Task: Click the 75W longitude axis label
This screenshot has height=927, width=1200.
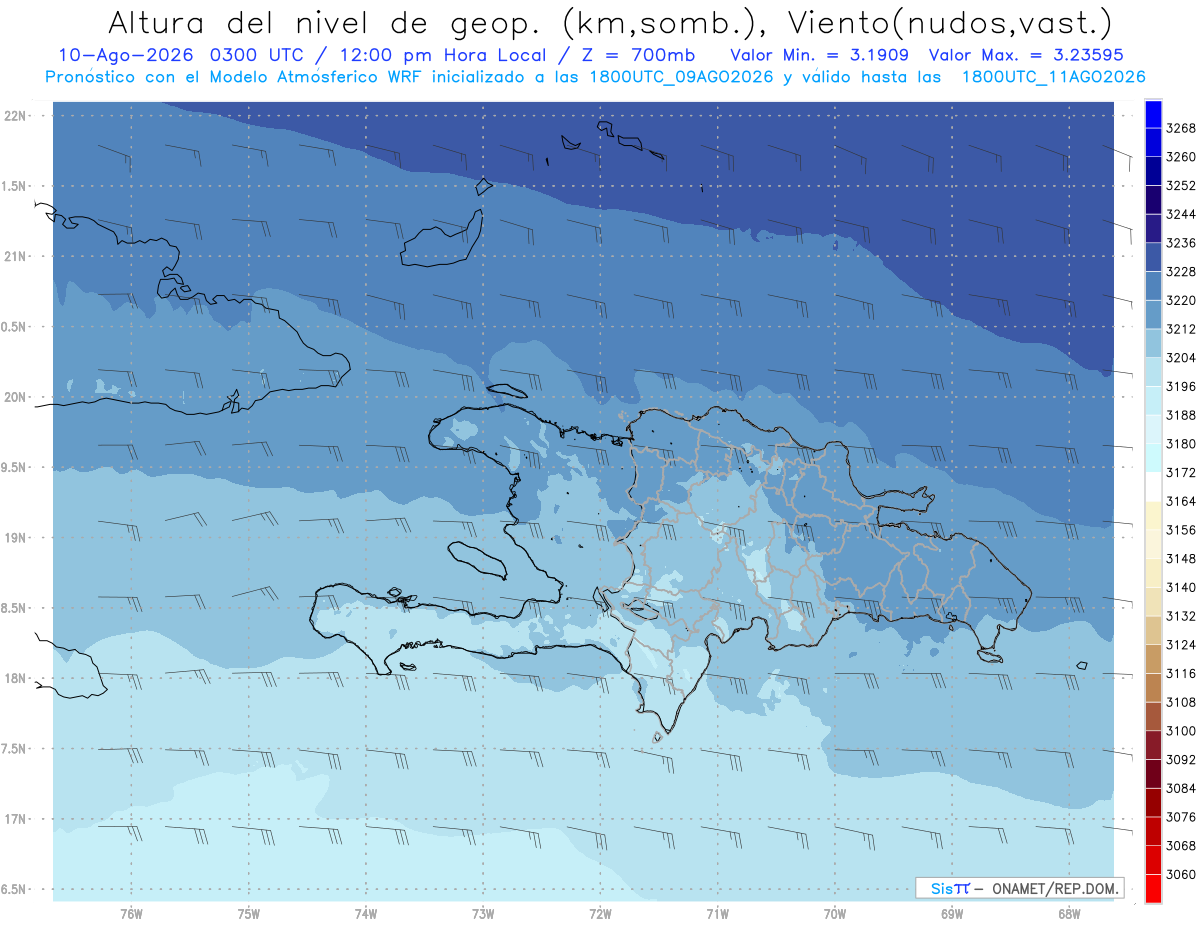Action: 249,914
